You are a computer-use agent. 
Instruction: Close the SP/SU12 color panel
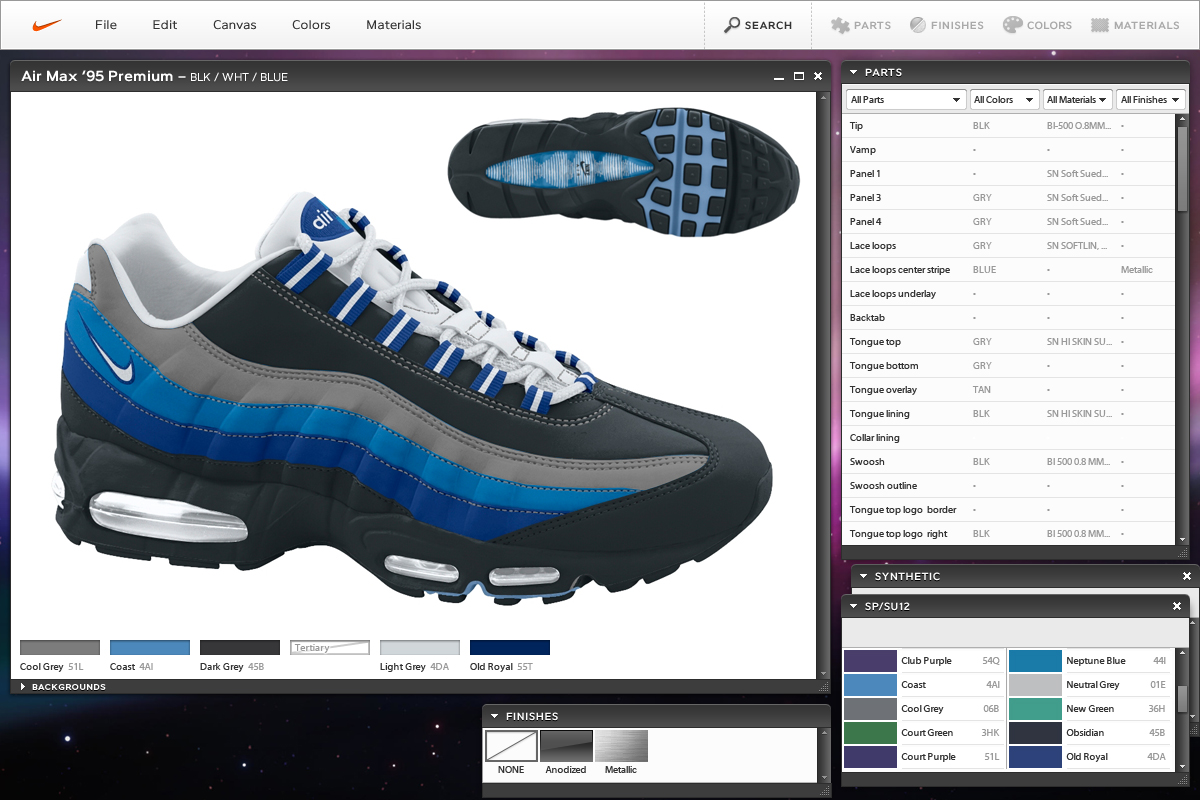point(1177,606)
